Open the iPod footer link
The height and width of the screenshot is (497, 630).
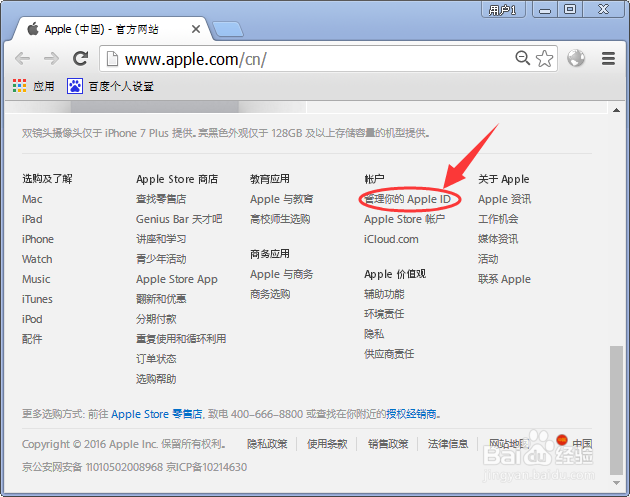[x=32, y=319]
